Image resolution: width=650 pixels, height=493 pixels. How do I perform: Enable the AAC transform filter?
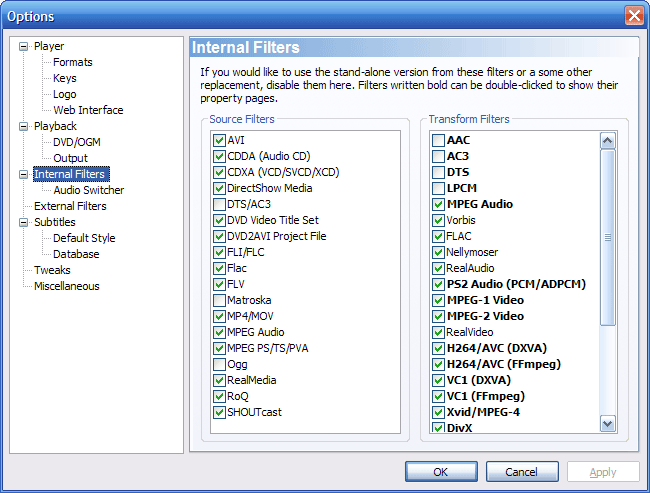pyautogui.click(x=439, y=140)
